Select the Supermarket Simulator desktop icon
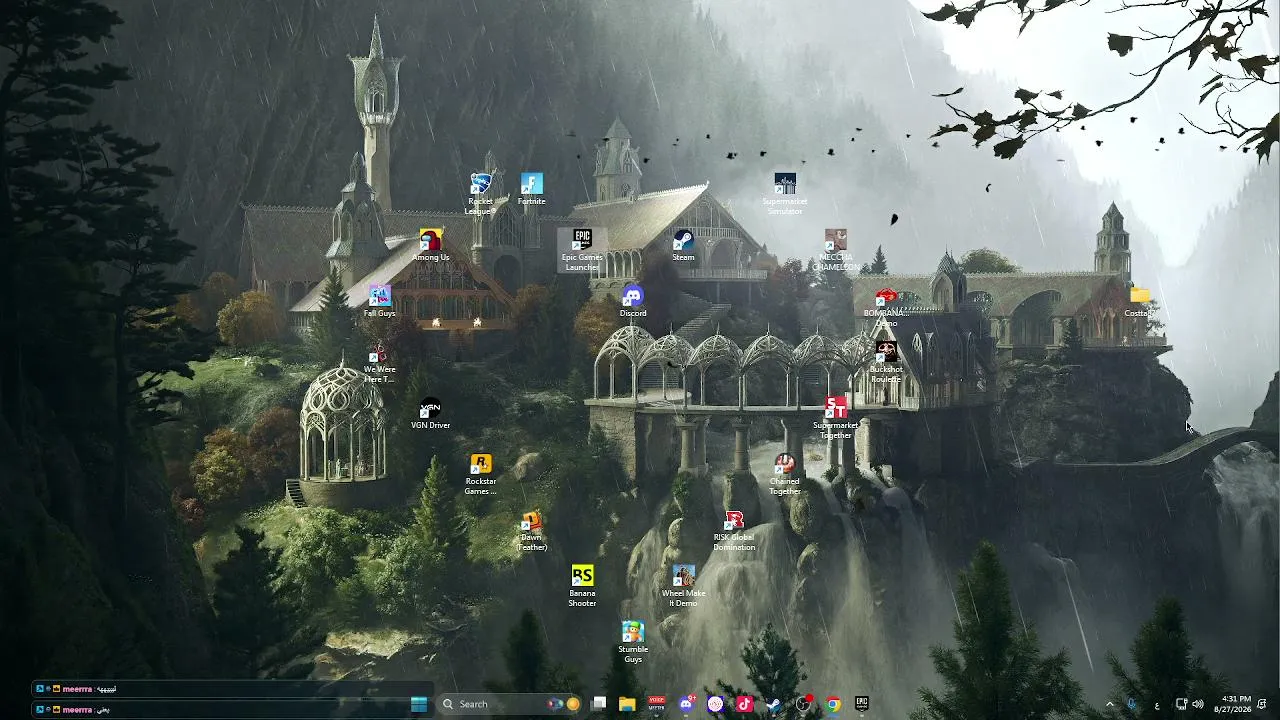The width and height of the screenshot is (1280, 720). 785,193
